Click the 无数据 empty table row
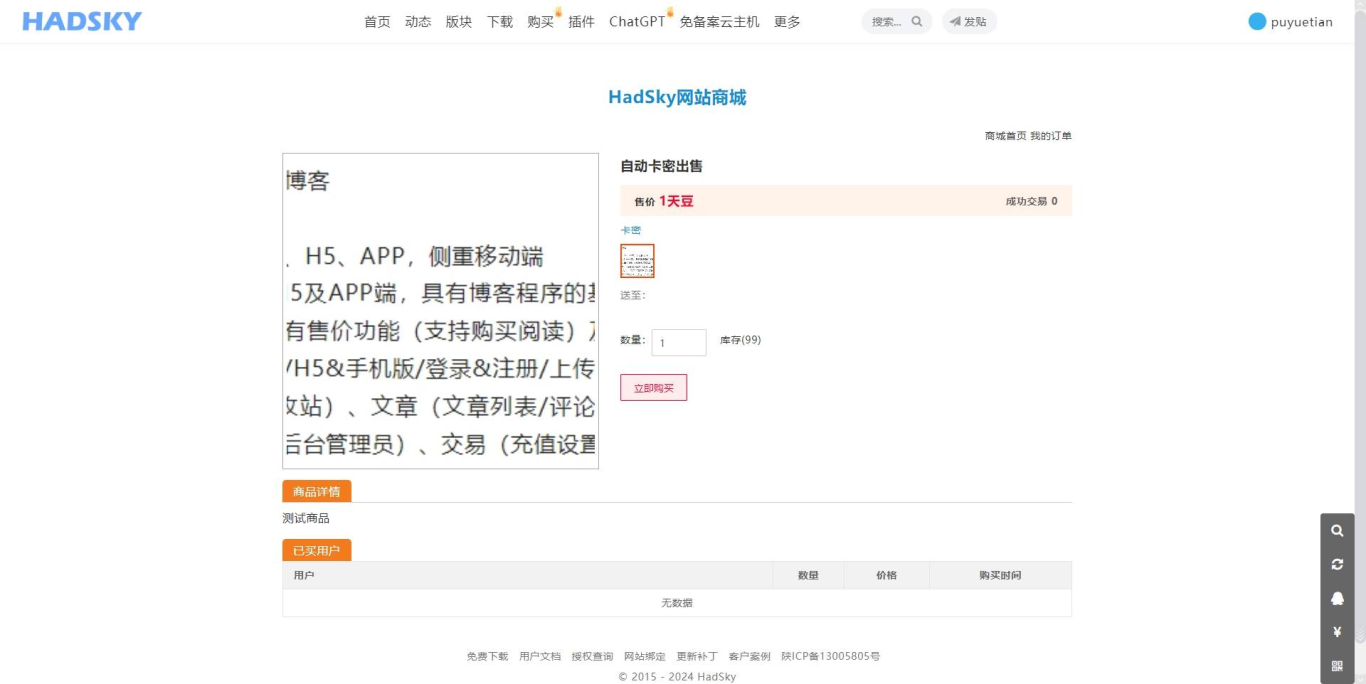Screen dimensions: 1366x684 677,603
